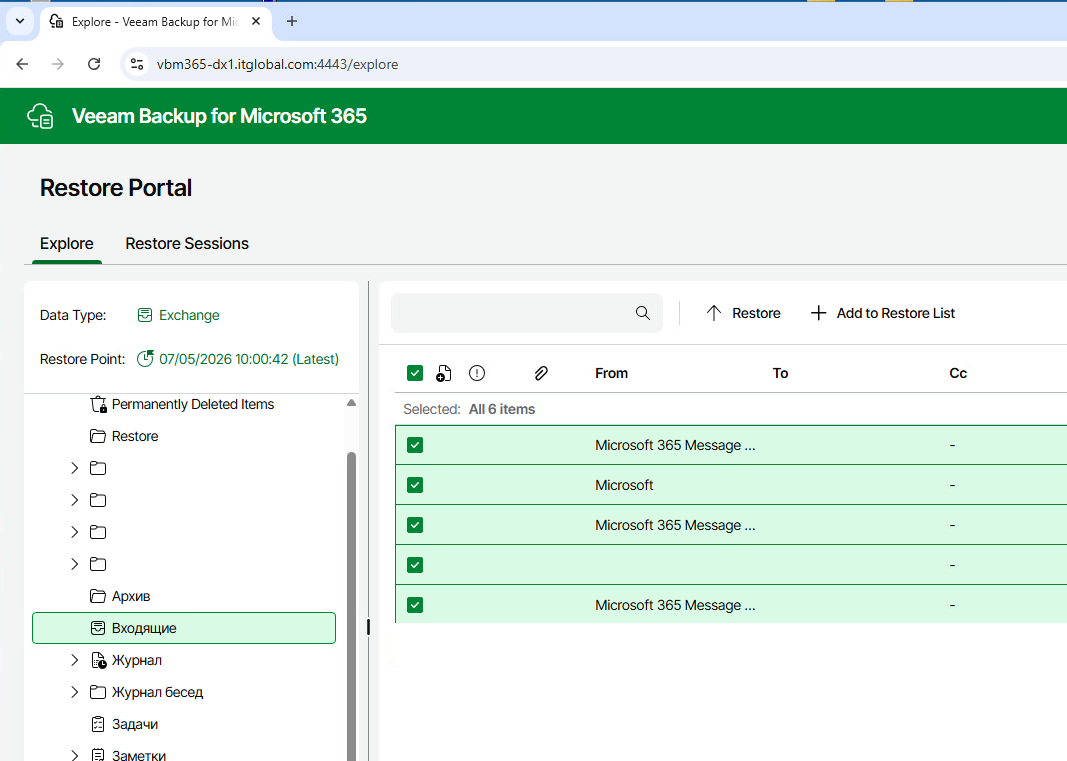Click the Заметки notes icon
This screenshot has height=761, width=1067.
point(98,754)
